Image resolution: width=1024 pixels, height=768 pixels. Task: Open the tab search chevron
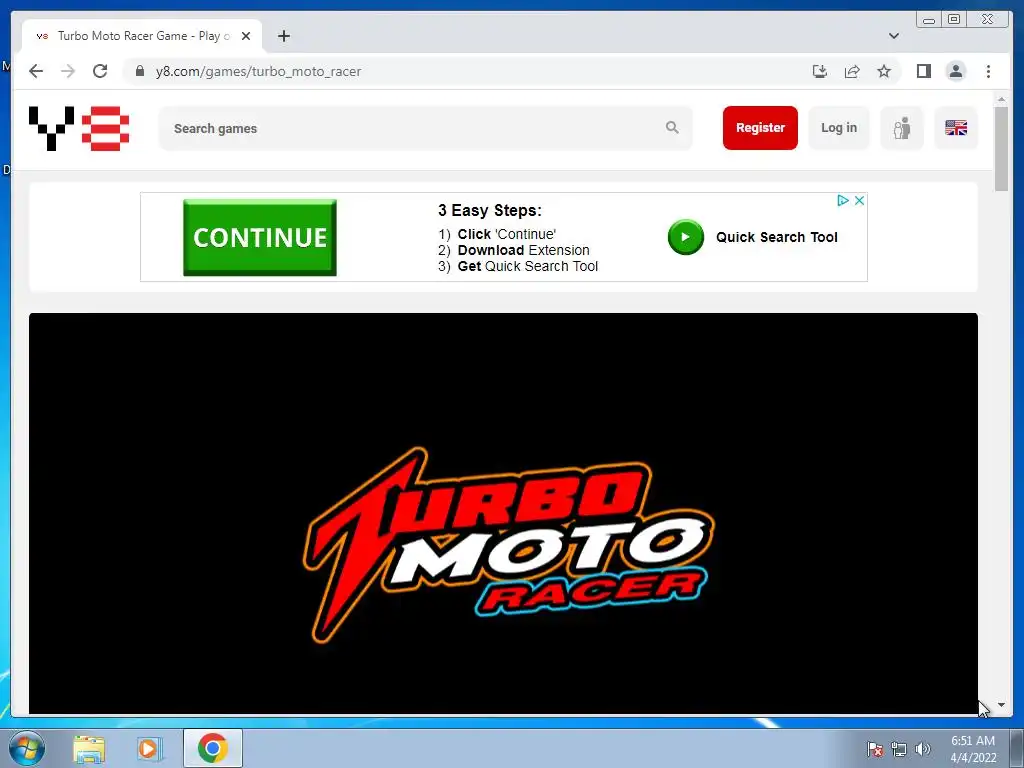[x=894, y=36]
